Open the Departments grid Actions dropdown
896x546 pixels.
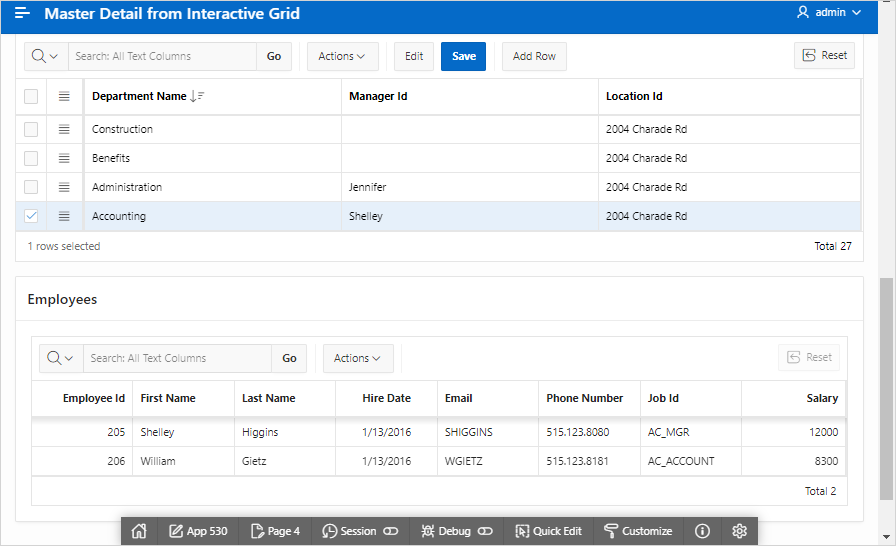pos(342,57)
